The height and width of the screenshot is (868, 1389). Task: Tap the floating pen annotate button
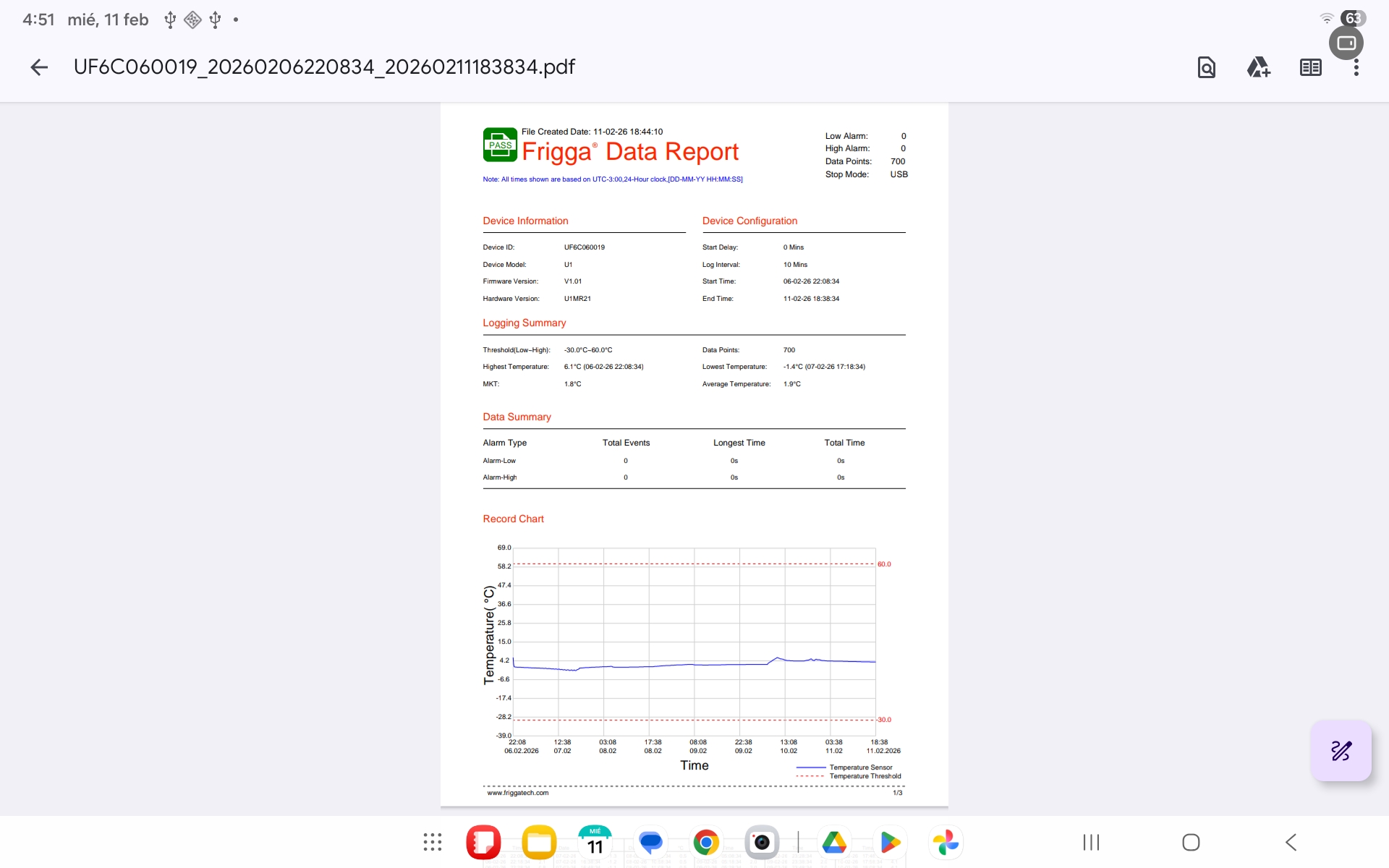[1341, 750]
